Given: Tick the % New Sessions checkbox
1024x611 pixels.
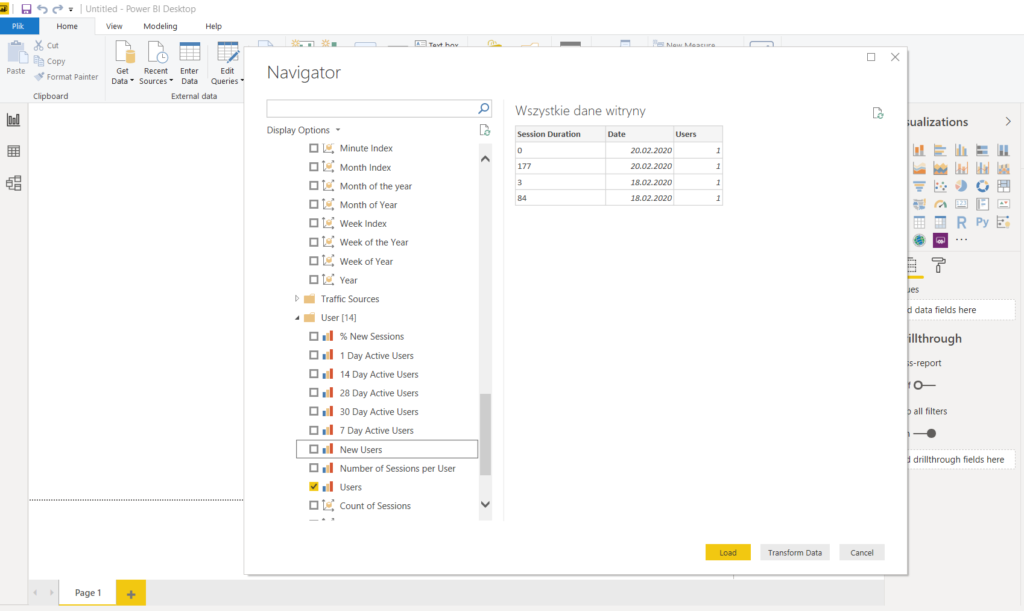Looking at the screenshot, I should [x=313, y=336].
